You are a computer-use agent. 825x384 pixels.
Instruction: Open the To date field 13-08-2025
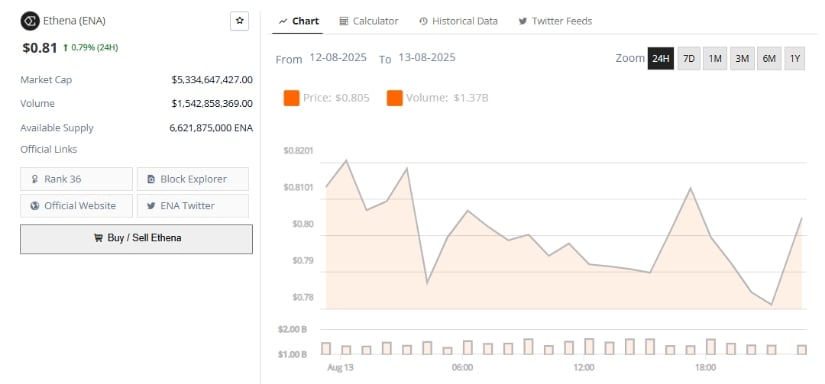tap(427, 57)
